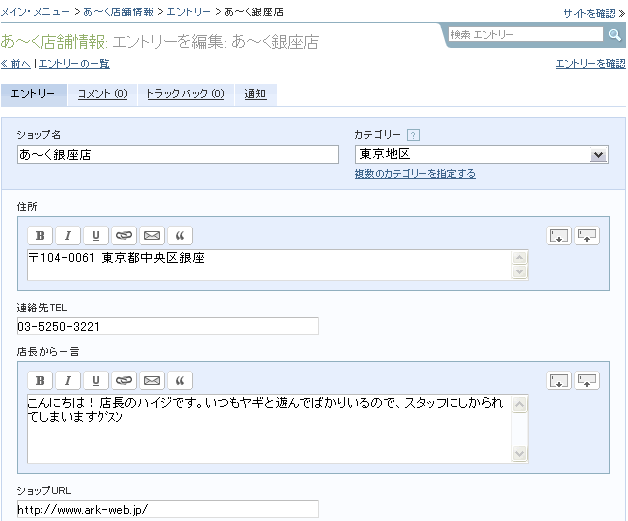Select the 通知 tab
Viewport: 628px width, 521px height.
[256, 94]
